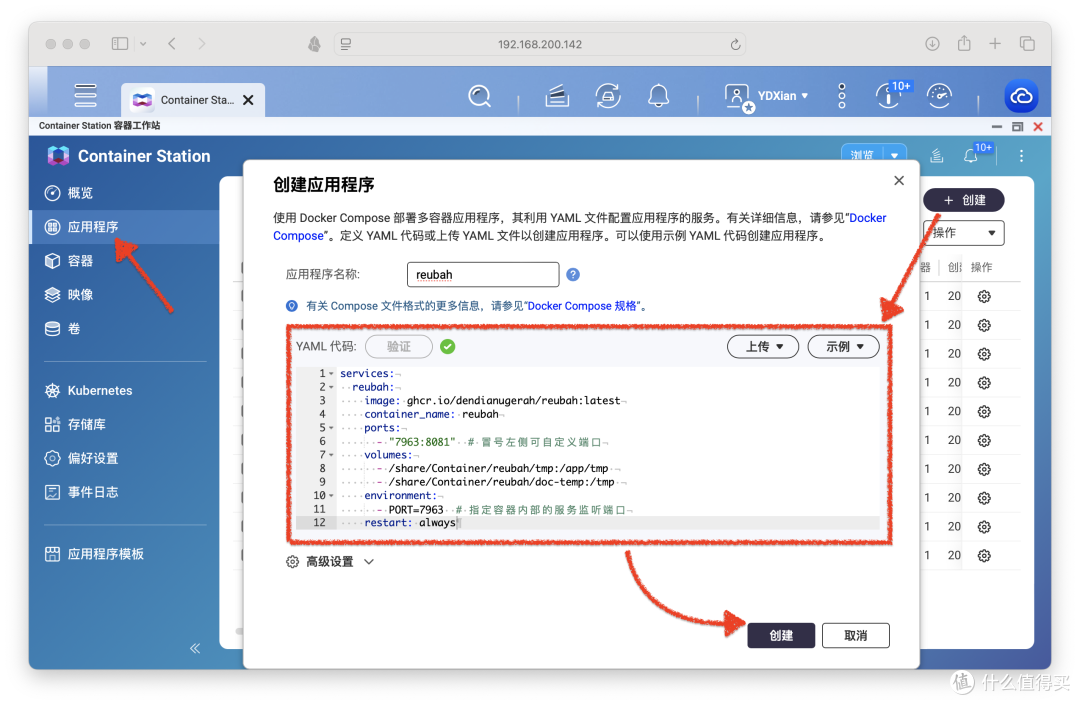
Task: Open the 浏览 dropdown arrow in header
Action: coord(895,155)
